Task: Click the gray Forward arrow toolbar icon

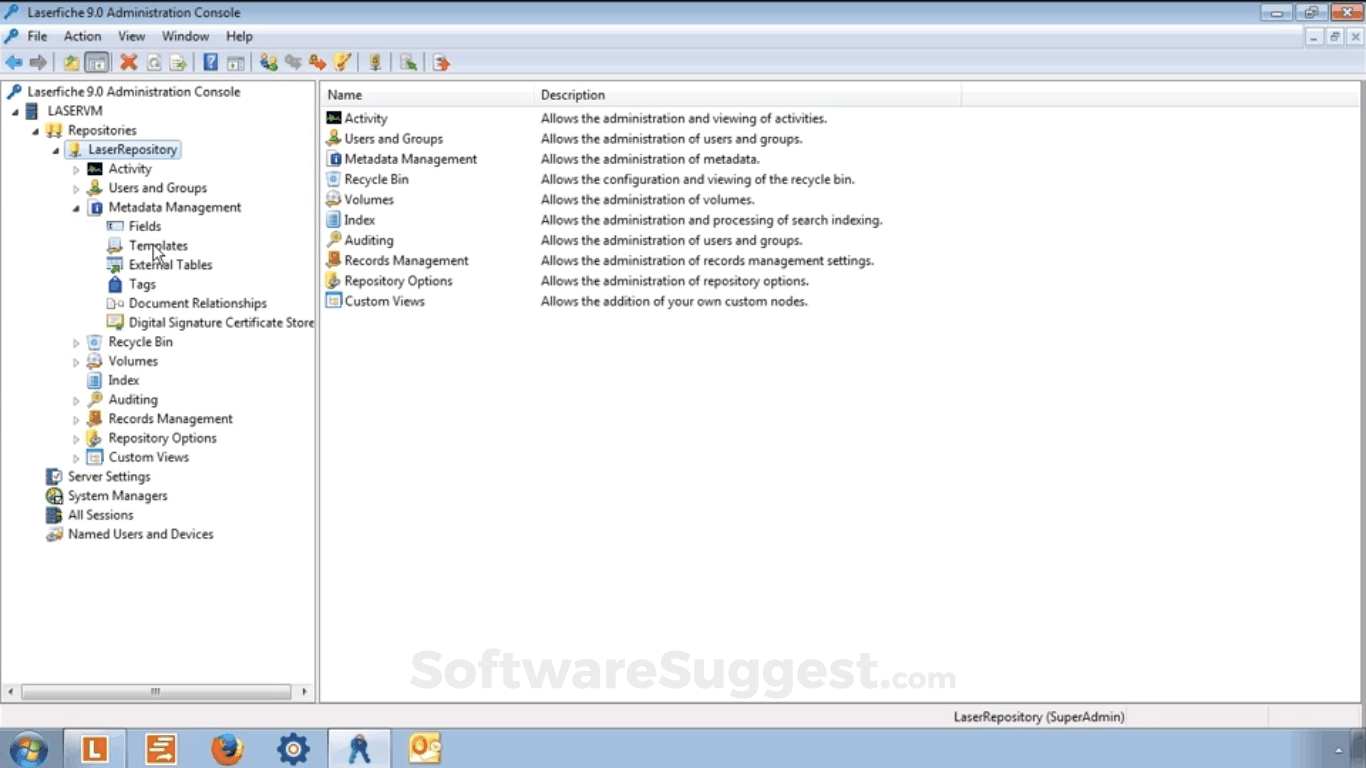Action: [38, 63]
